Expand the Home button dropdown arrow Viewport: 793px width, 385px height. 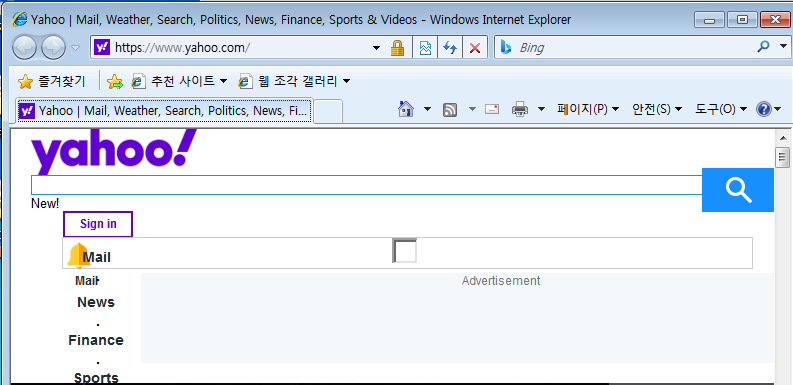tap(427, 109)
